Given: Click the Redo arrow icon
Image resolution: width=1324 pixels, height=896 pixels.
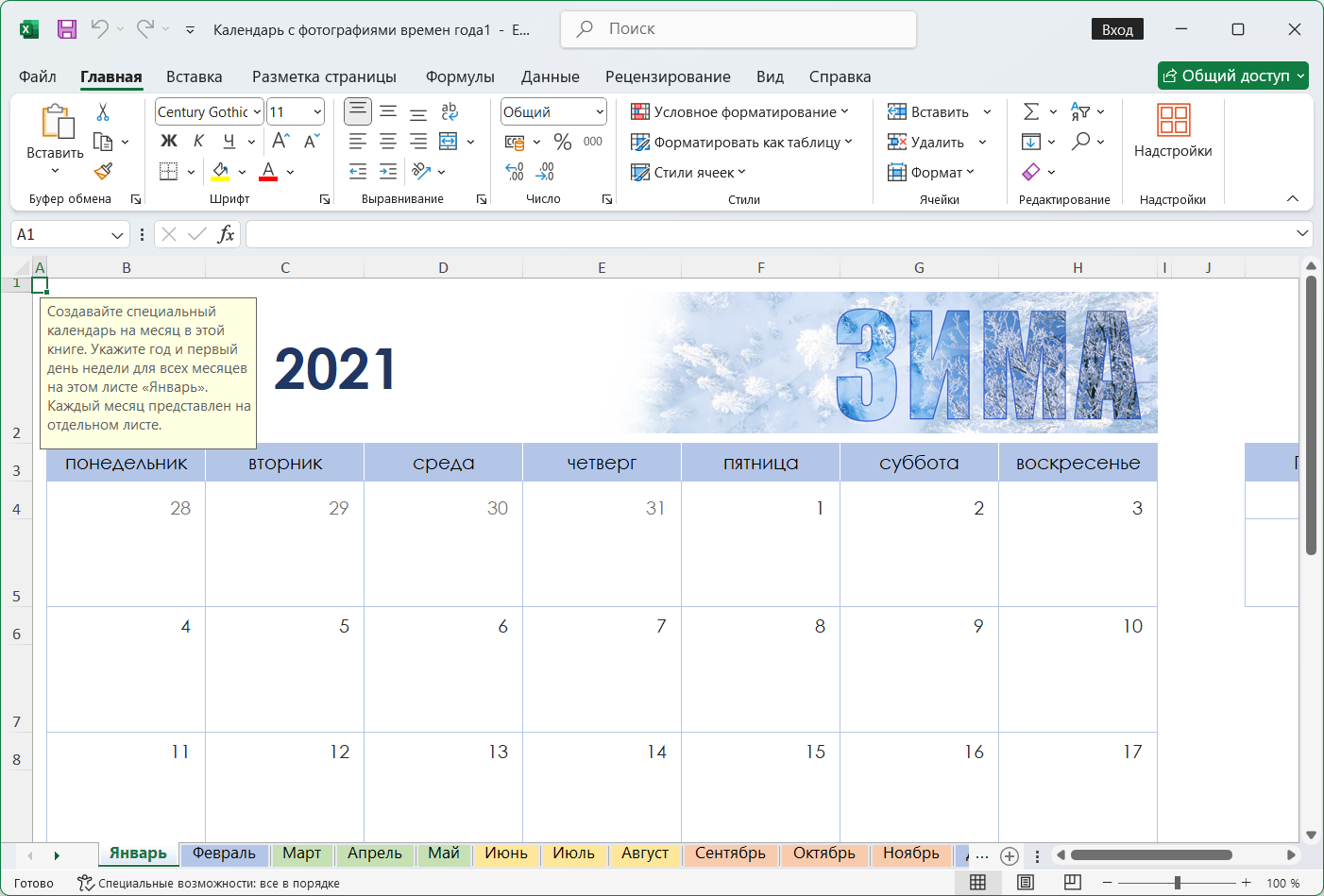Looking at the screenshot, I should click(x=144, y=29).
